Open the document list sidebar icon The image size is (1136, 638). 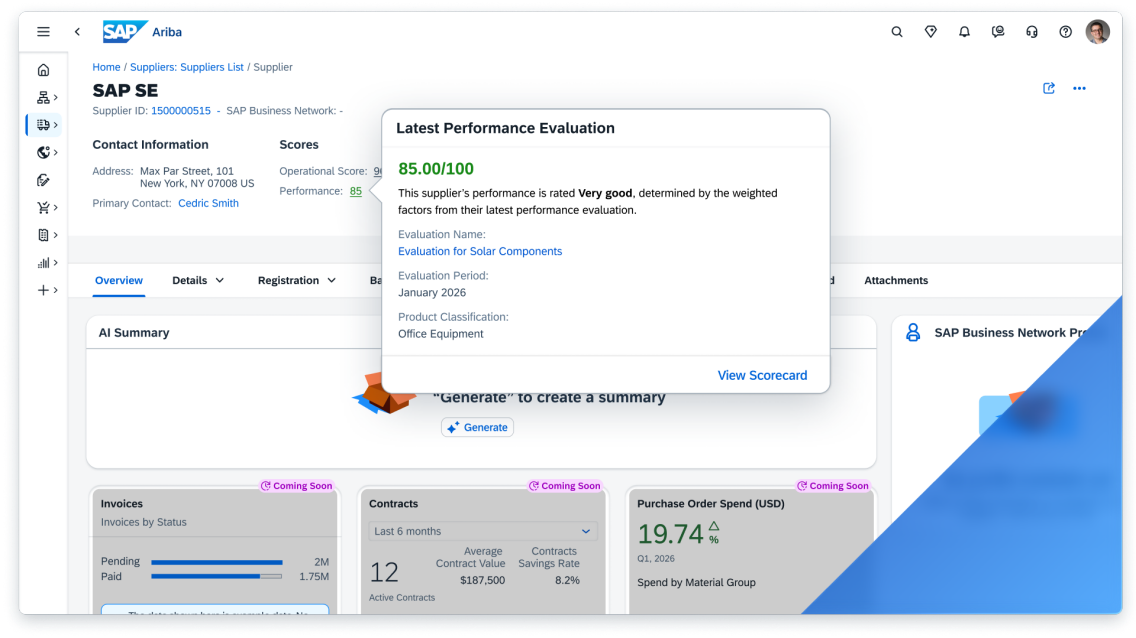43,235
